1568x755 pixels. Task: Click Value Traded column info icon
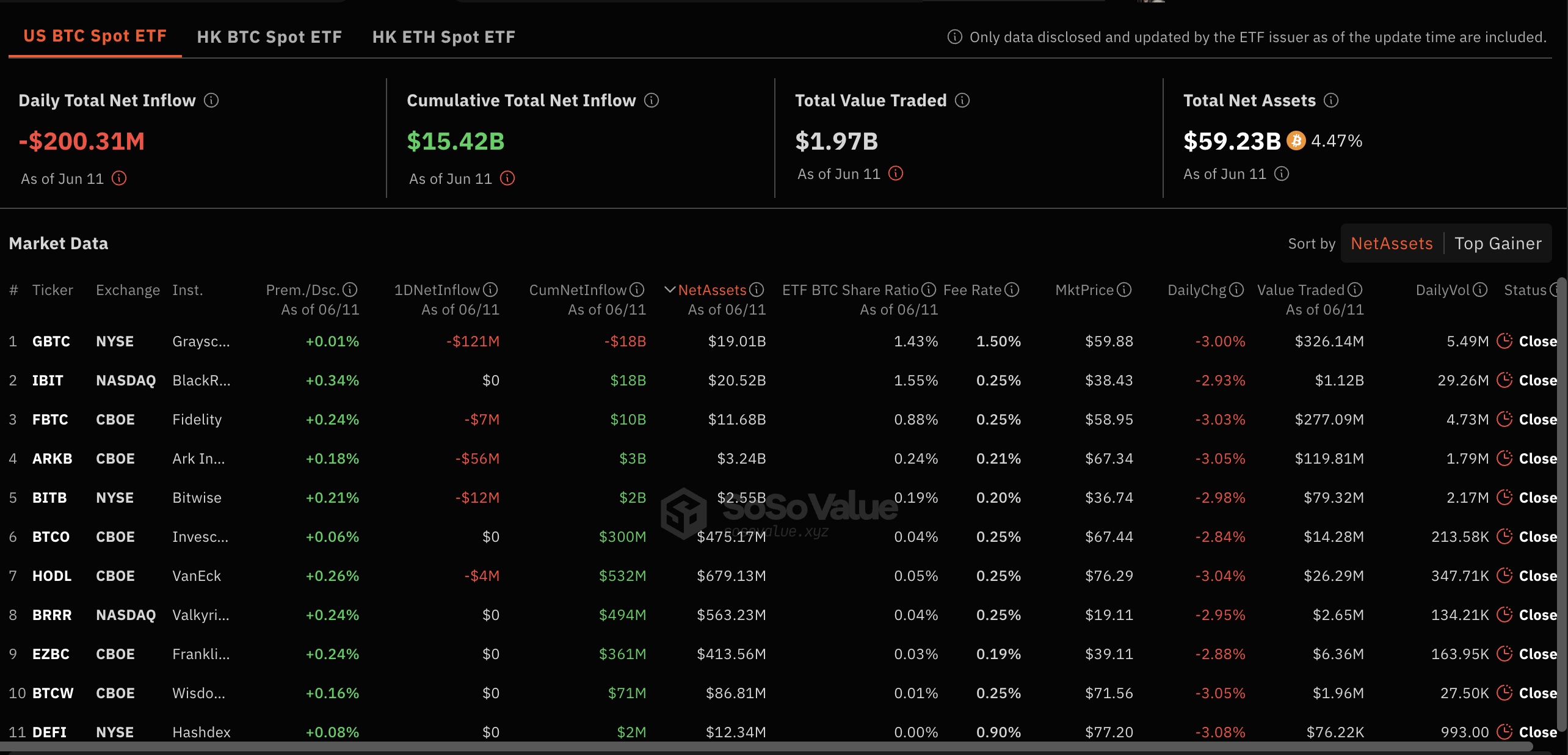1355,290
